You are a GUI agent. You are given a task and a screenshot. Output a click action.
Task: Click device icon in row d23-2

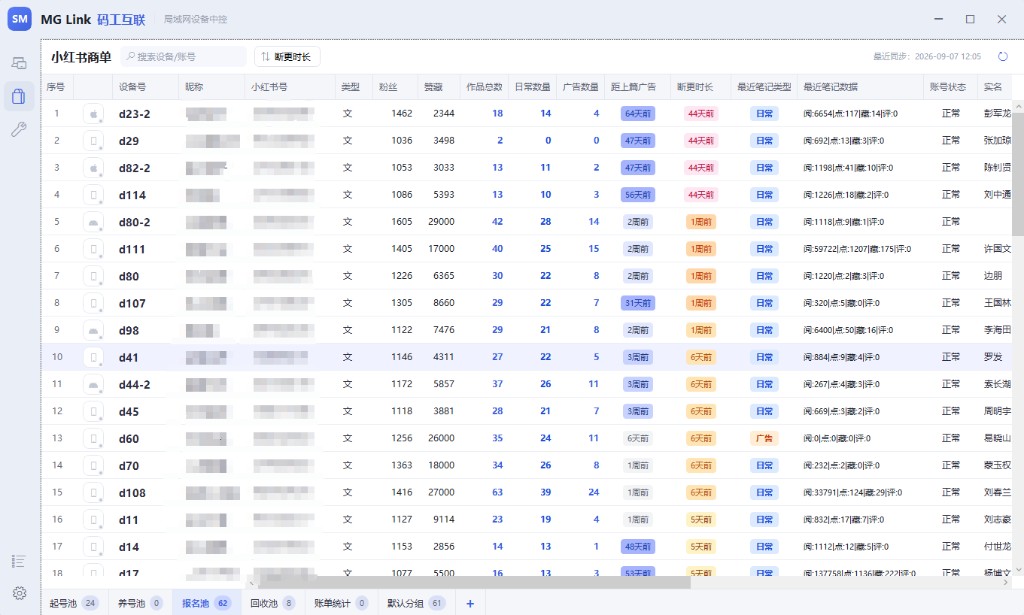click(93, 114)
